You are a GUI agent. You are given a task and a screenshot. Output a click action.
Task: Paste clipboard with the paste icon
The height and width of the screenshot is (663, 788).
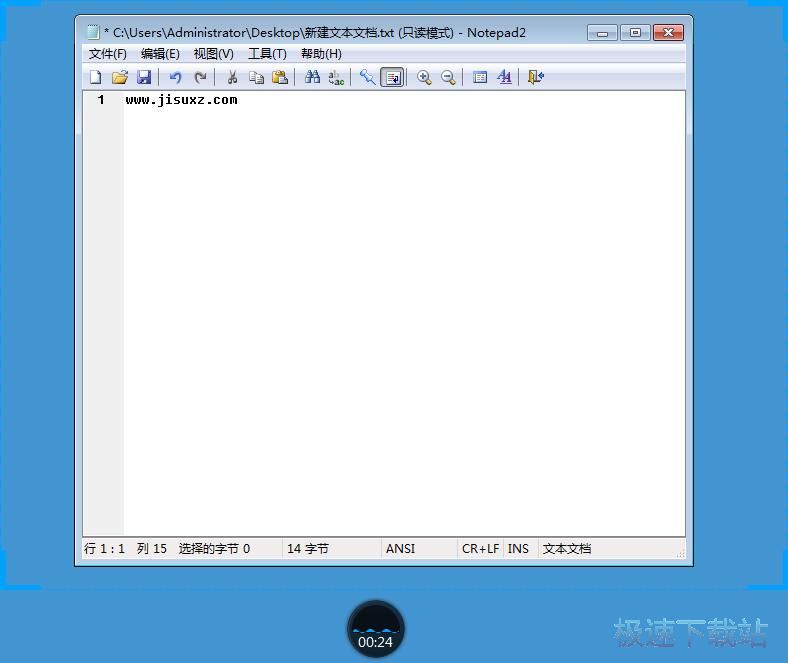[280, 77]
